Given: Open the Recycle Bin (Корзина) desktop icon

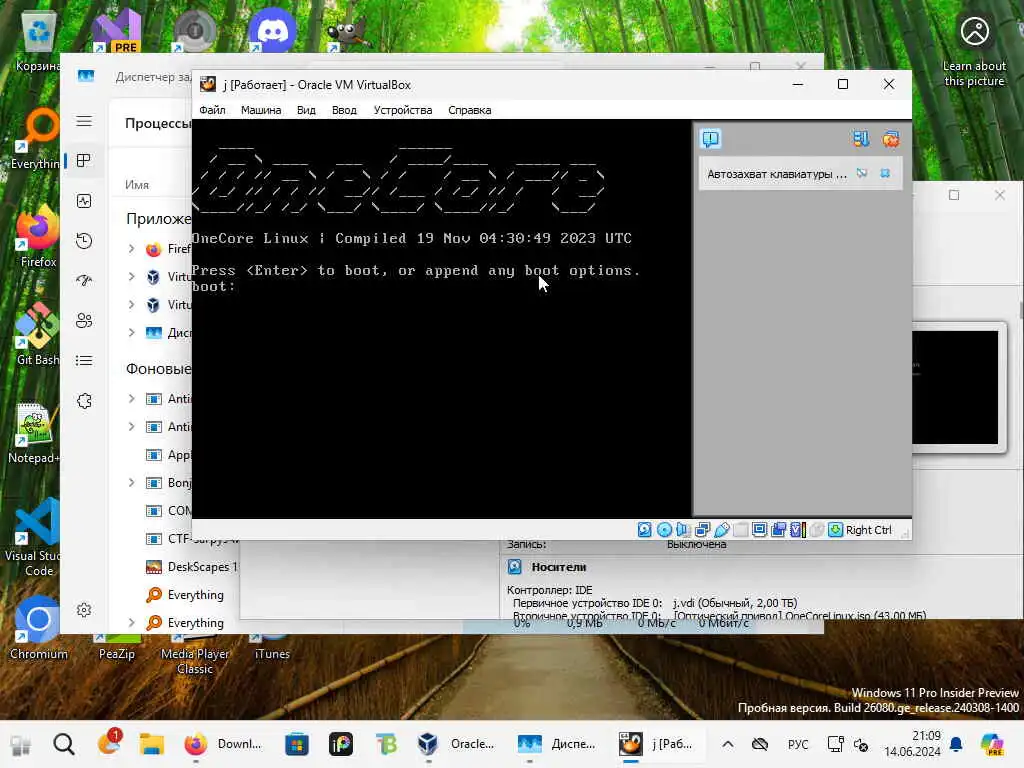Looking at the screenshot, I should coord(38,42).
